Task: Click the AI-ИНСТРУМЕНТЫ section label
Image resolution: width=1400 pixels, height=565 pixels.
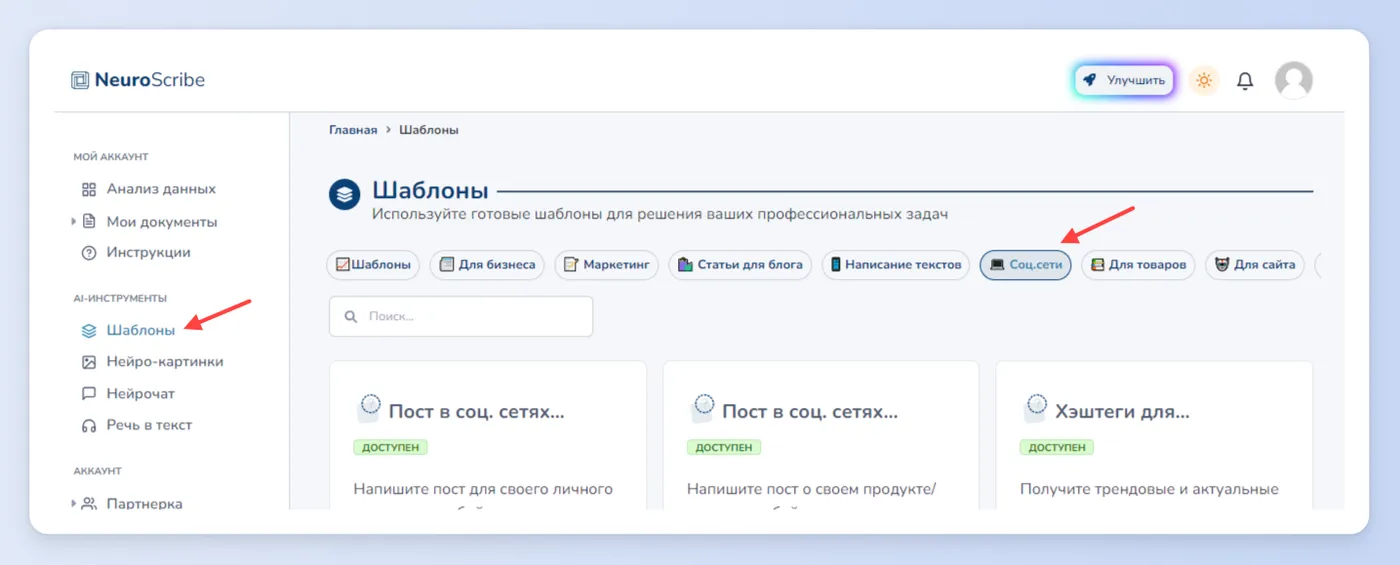Action: click(x=120, y=298)
